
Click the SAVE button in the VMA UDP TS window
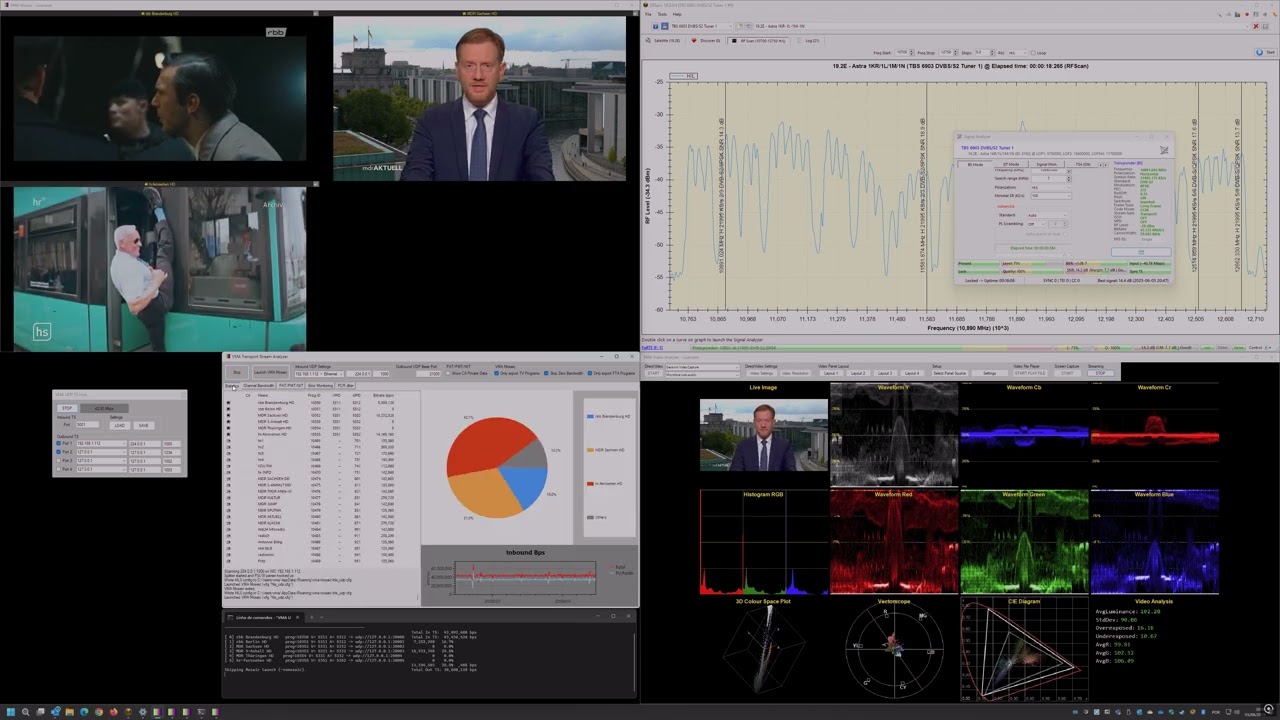tap(144, 426)
